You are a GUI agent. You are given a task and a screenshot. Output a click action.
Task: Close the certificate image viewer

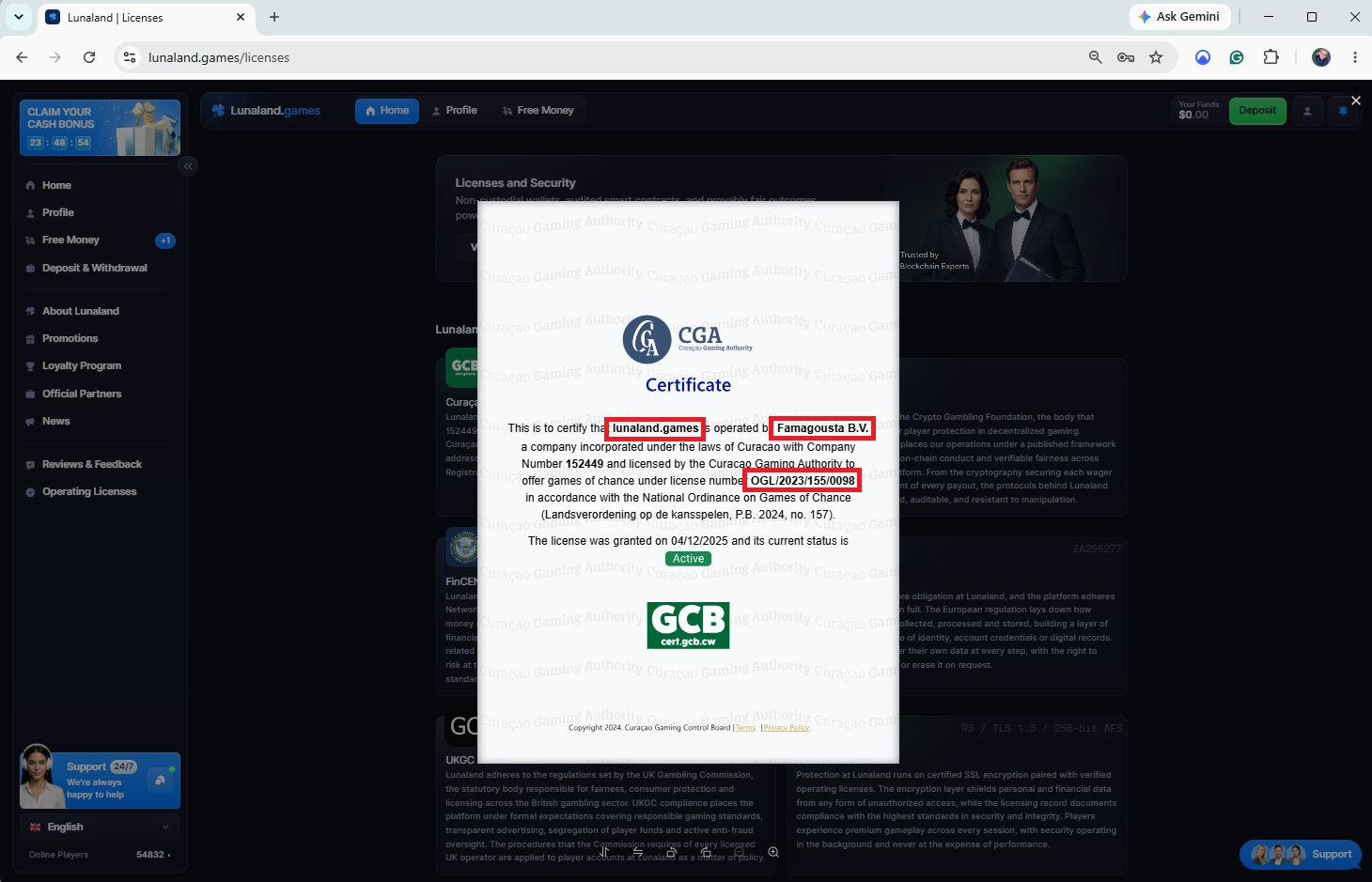1355,101
